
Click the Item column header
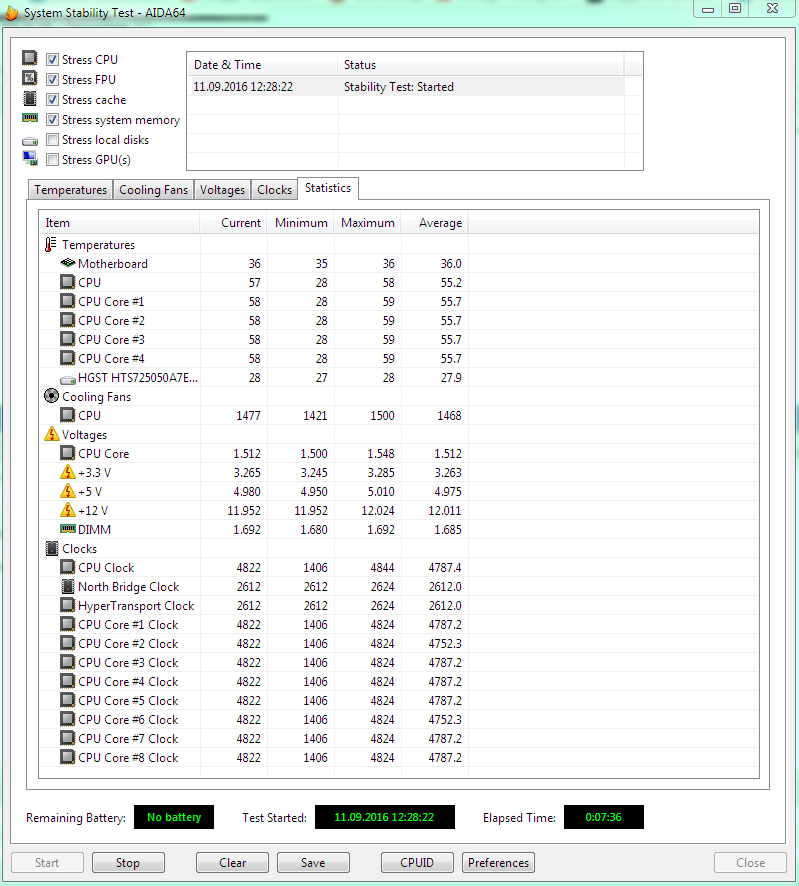tap(119, 223)
